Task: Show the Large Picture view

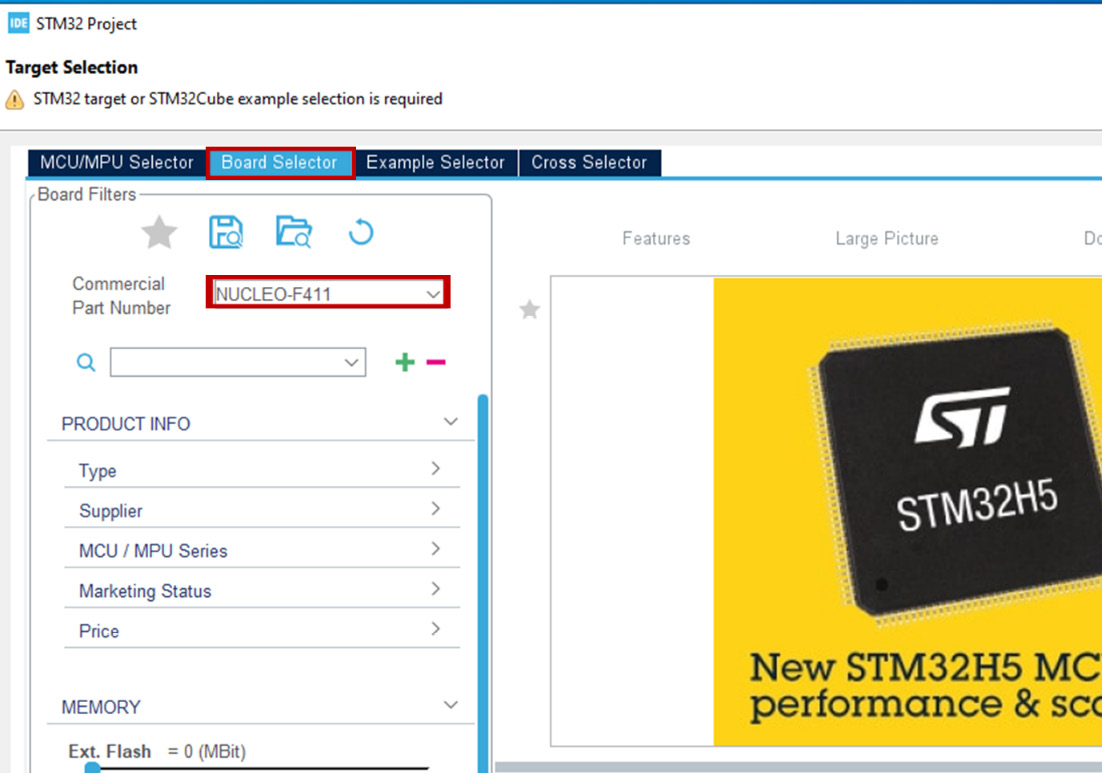Action: (887, 239)
